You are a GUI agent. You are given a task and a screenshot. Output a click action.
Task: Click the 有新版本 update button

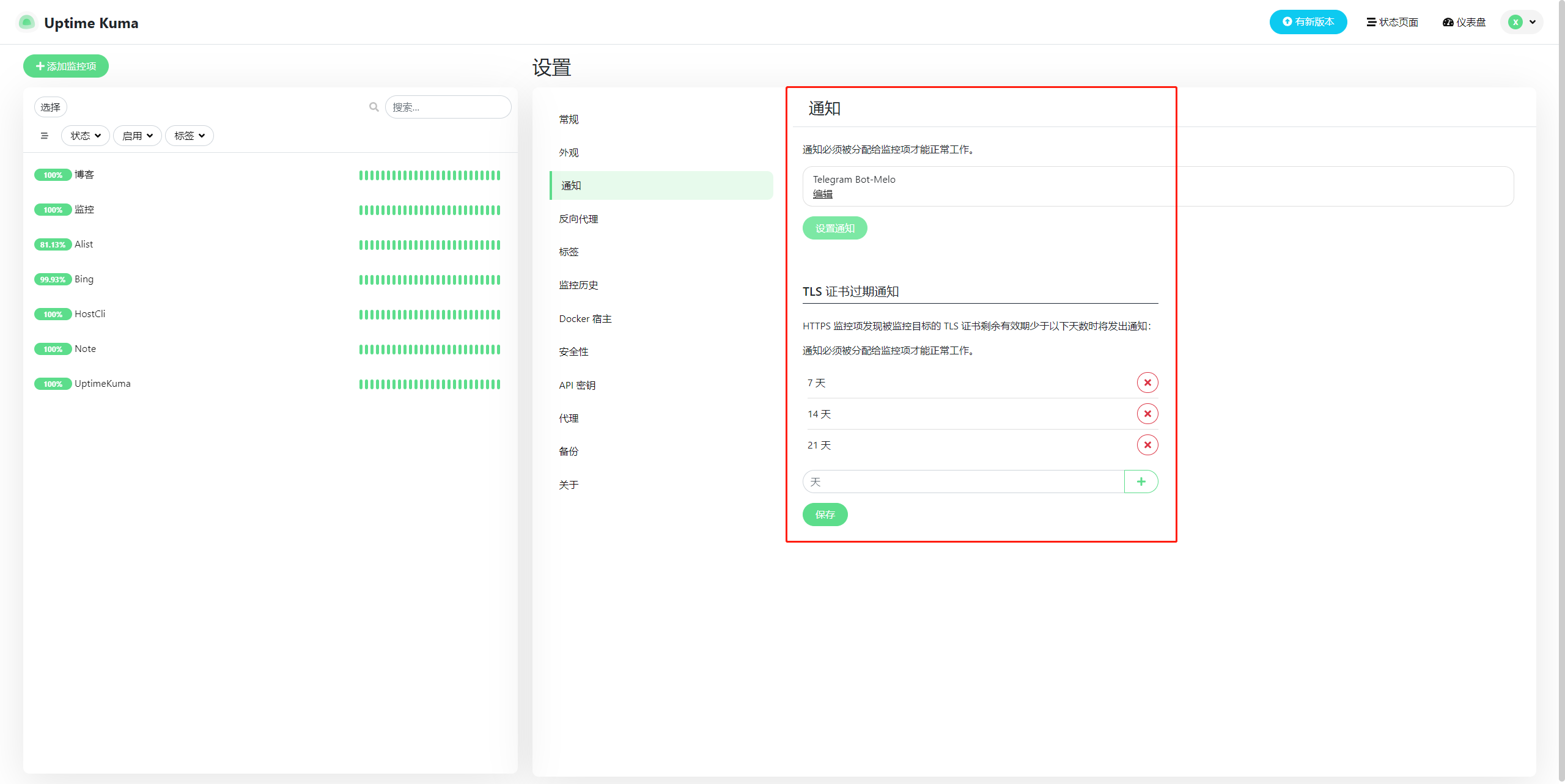1308,22
